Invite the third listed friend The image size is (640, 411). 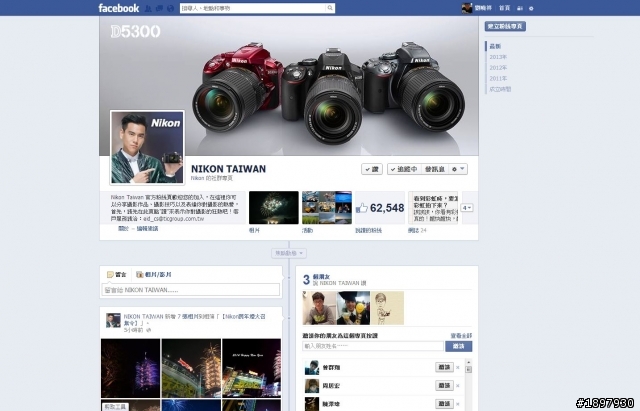click(444, 404)
